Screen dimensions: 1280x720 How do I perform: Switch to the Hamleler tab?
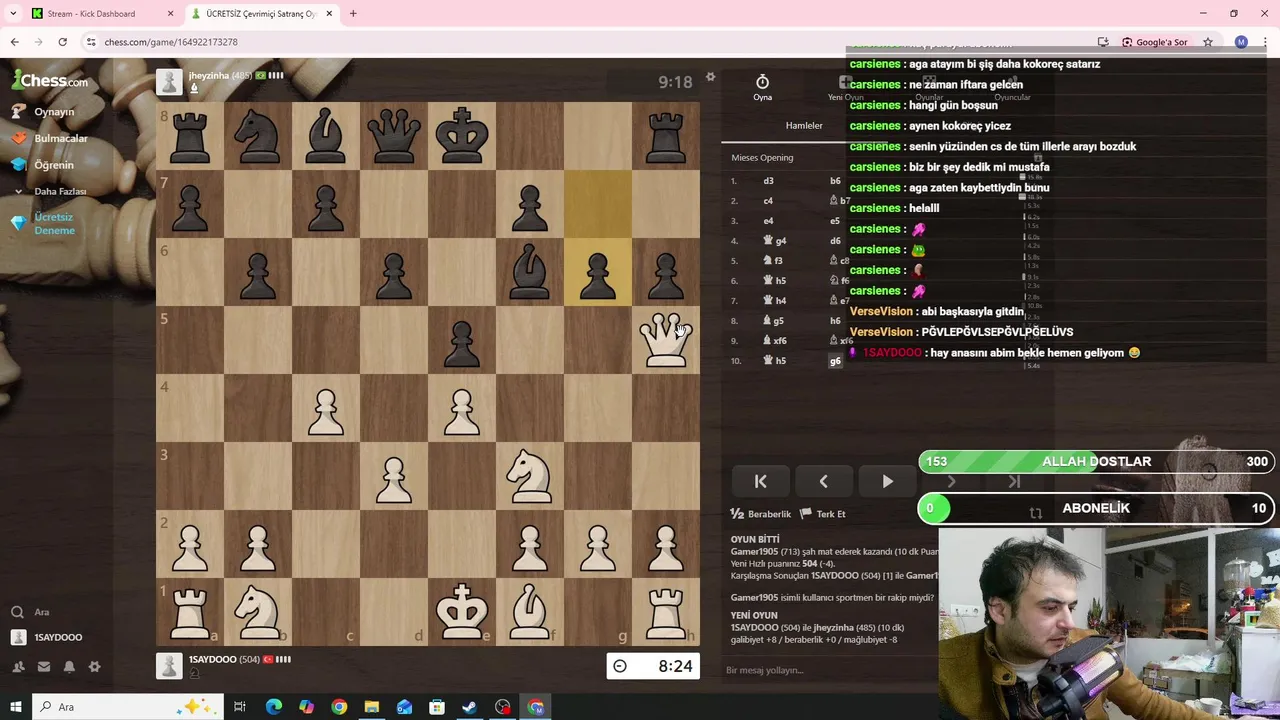(x=804, y=126)
